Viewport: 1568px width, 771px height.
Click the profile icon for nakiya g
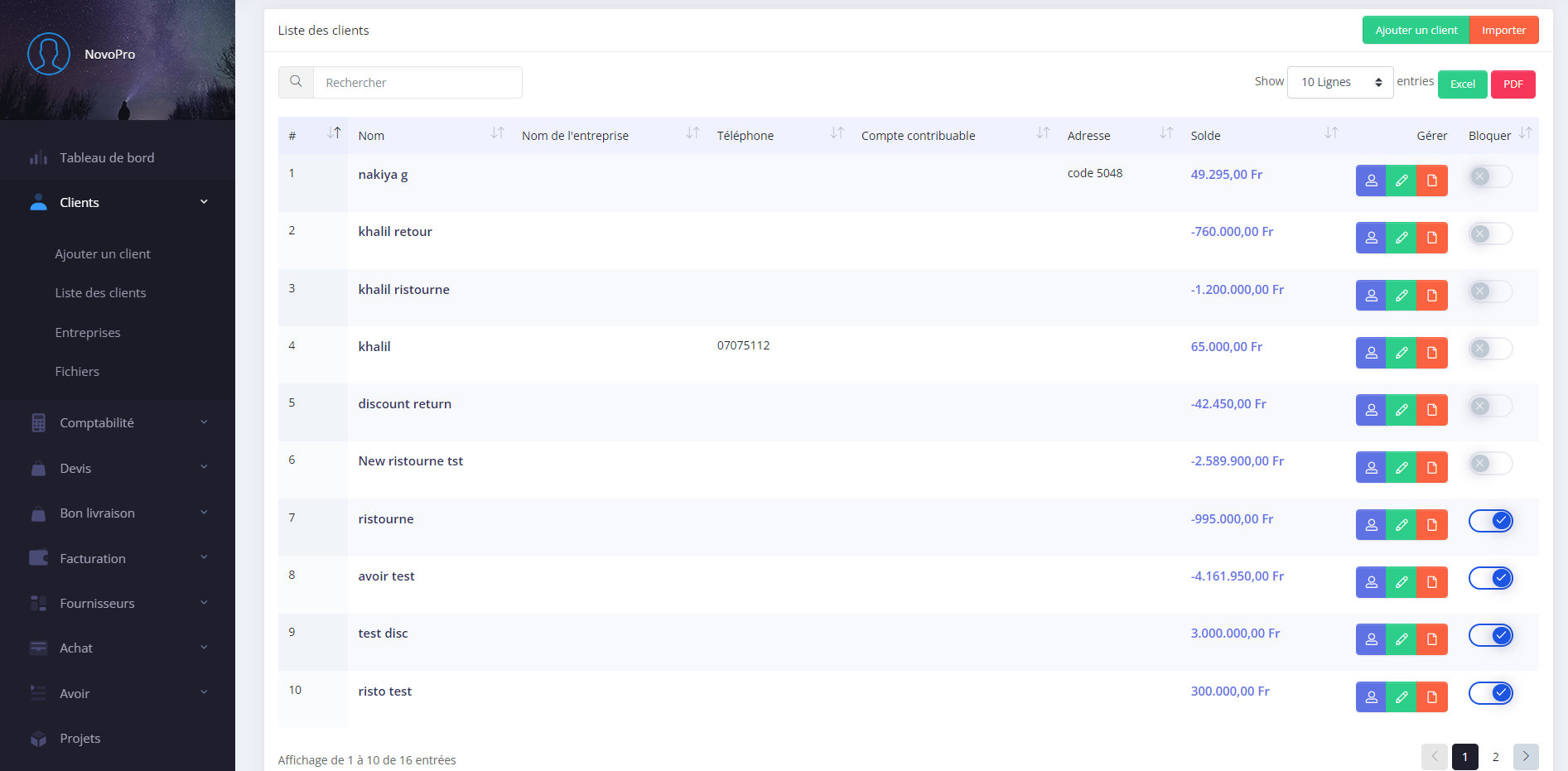point(1371,181)
